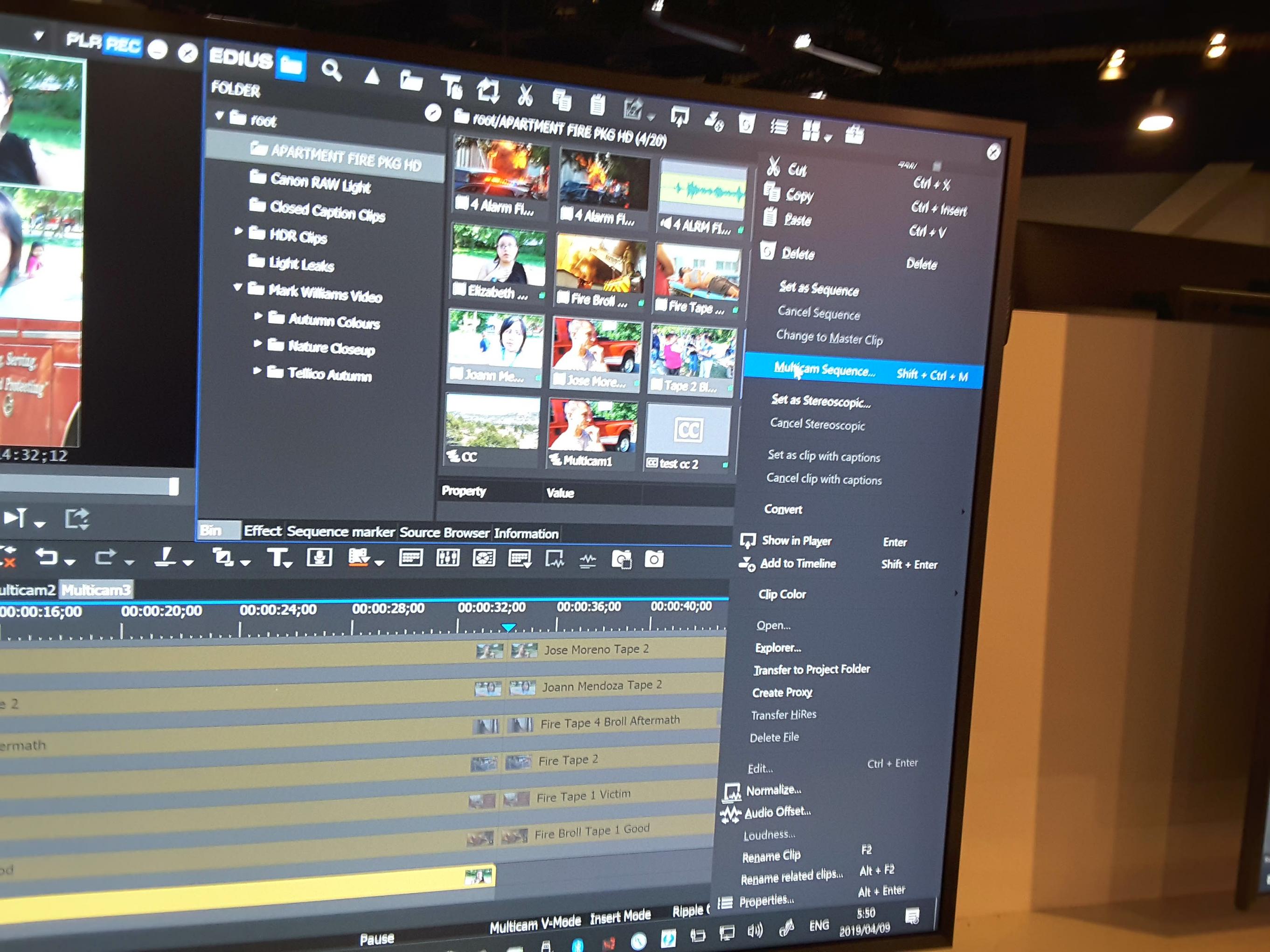The image size is (1270, 952).
Task: Click the Show in Player icon in Bin toolbar
Action: [x=679, y=115]
